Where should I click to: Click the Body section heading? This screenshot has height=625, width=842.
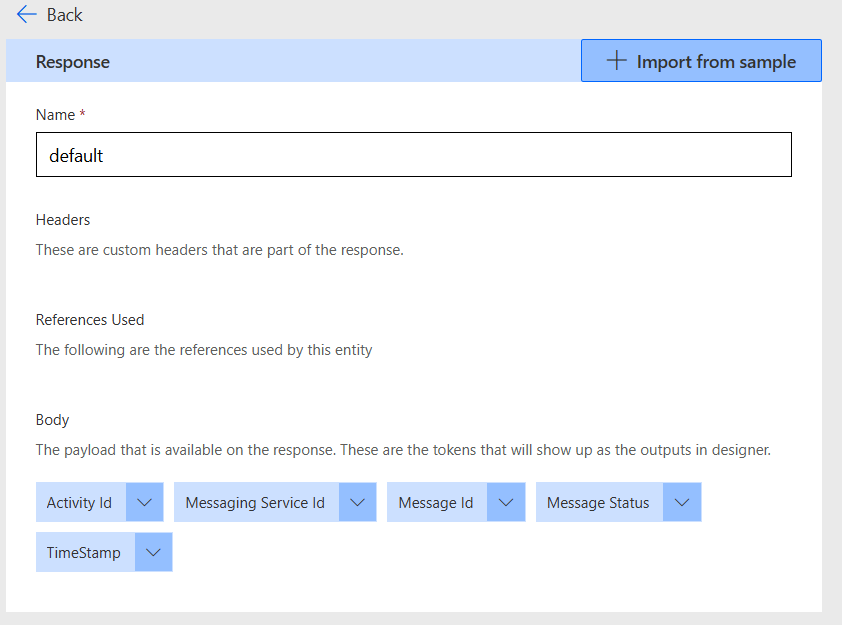pyautogui.click(x=53, y=420)
